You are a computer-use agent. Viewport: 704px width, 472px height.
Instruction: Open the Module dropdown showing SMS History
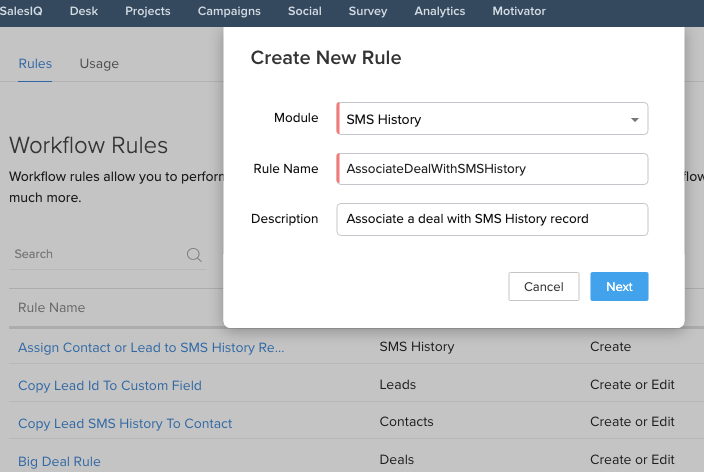point(492,119)
